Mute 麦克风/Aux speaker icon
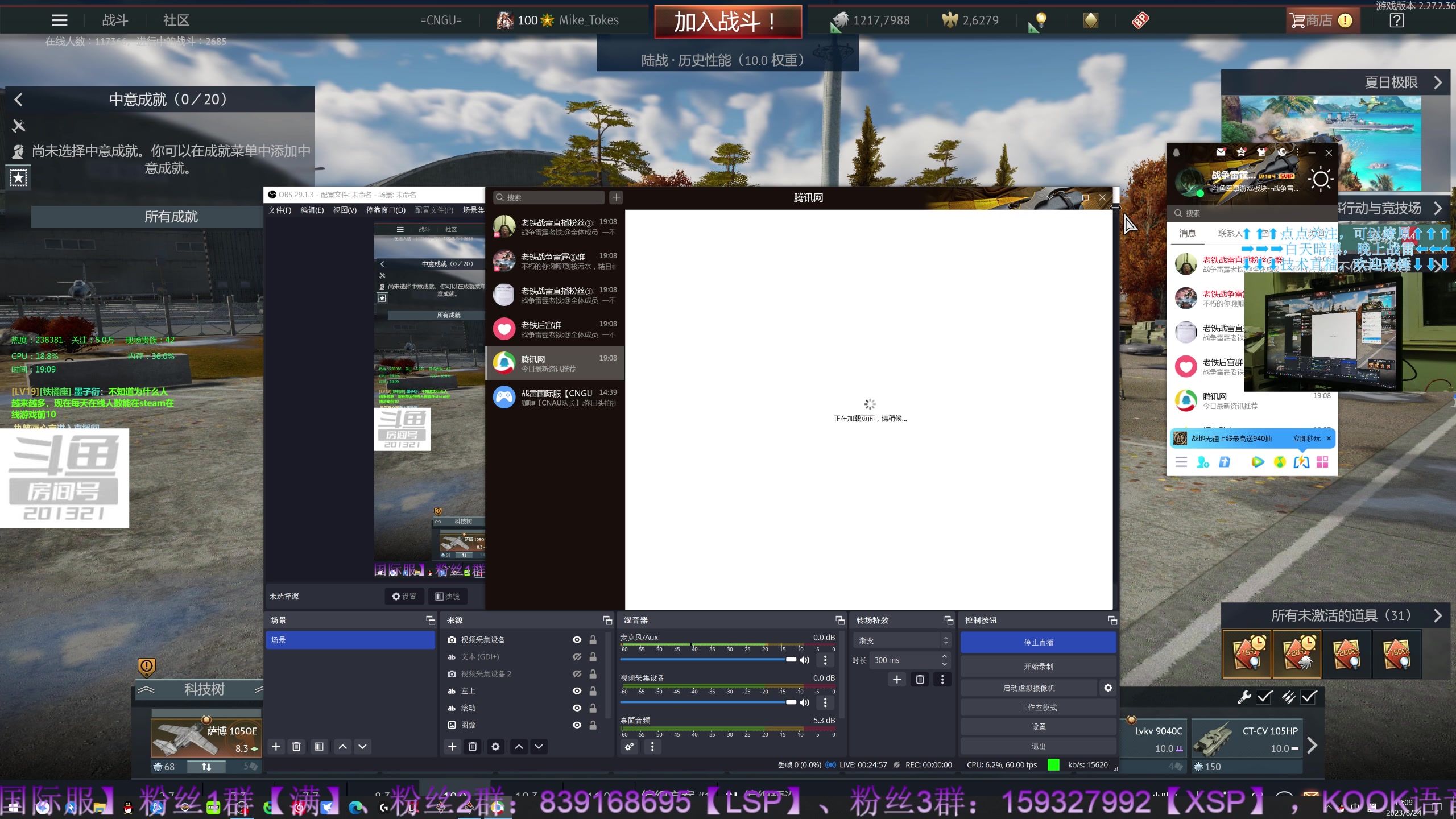Image resolution: width=1456 pixels, height=819 pixels. tap(804, 660)
